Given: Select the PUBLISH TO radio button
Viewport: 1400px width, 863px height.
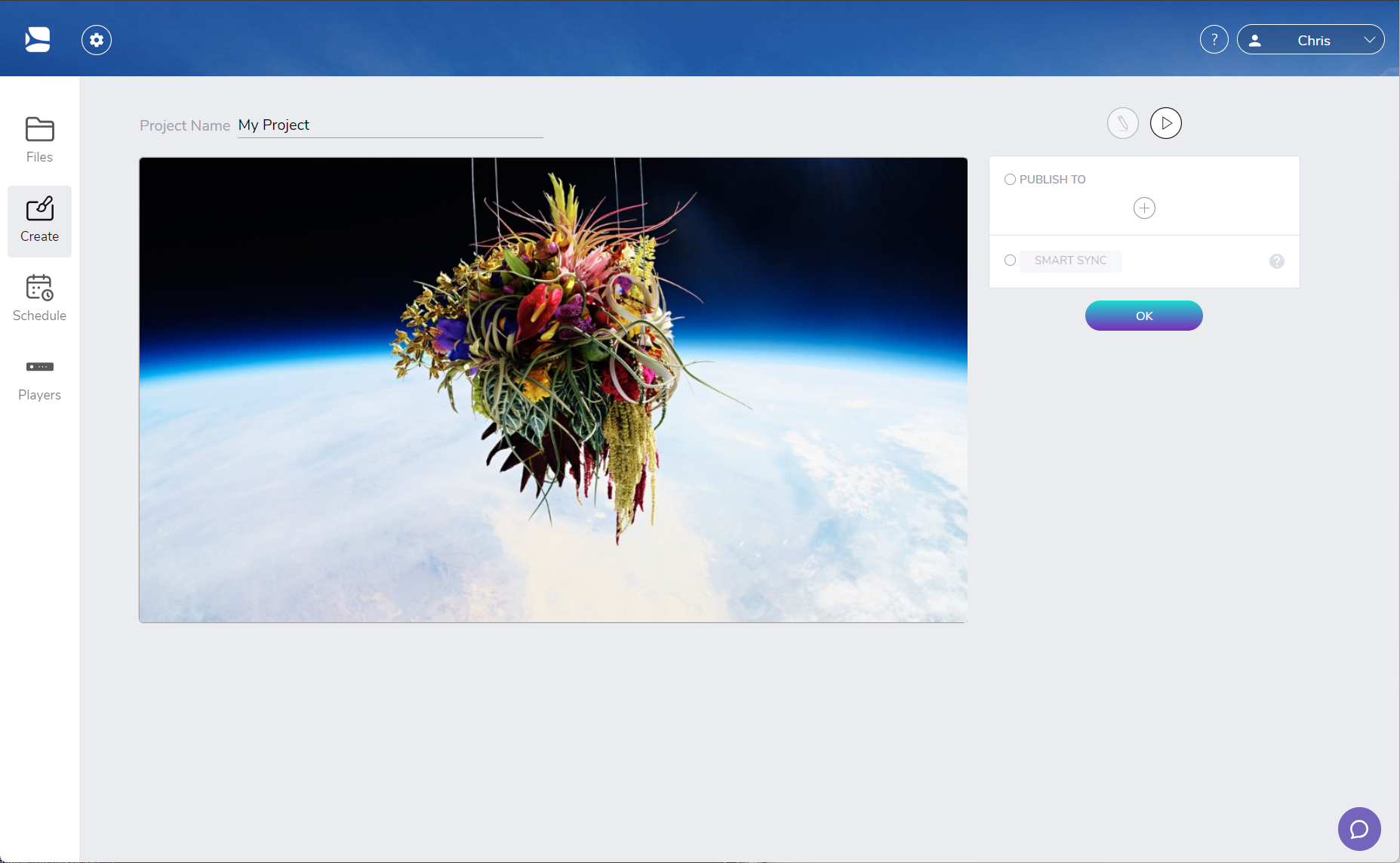Looking at the screenshot, I should point(1010,180).
